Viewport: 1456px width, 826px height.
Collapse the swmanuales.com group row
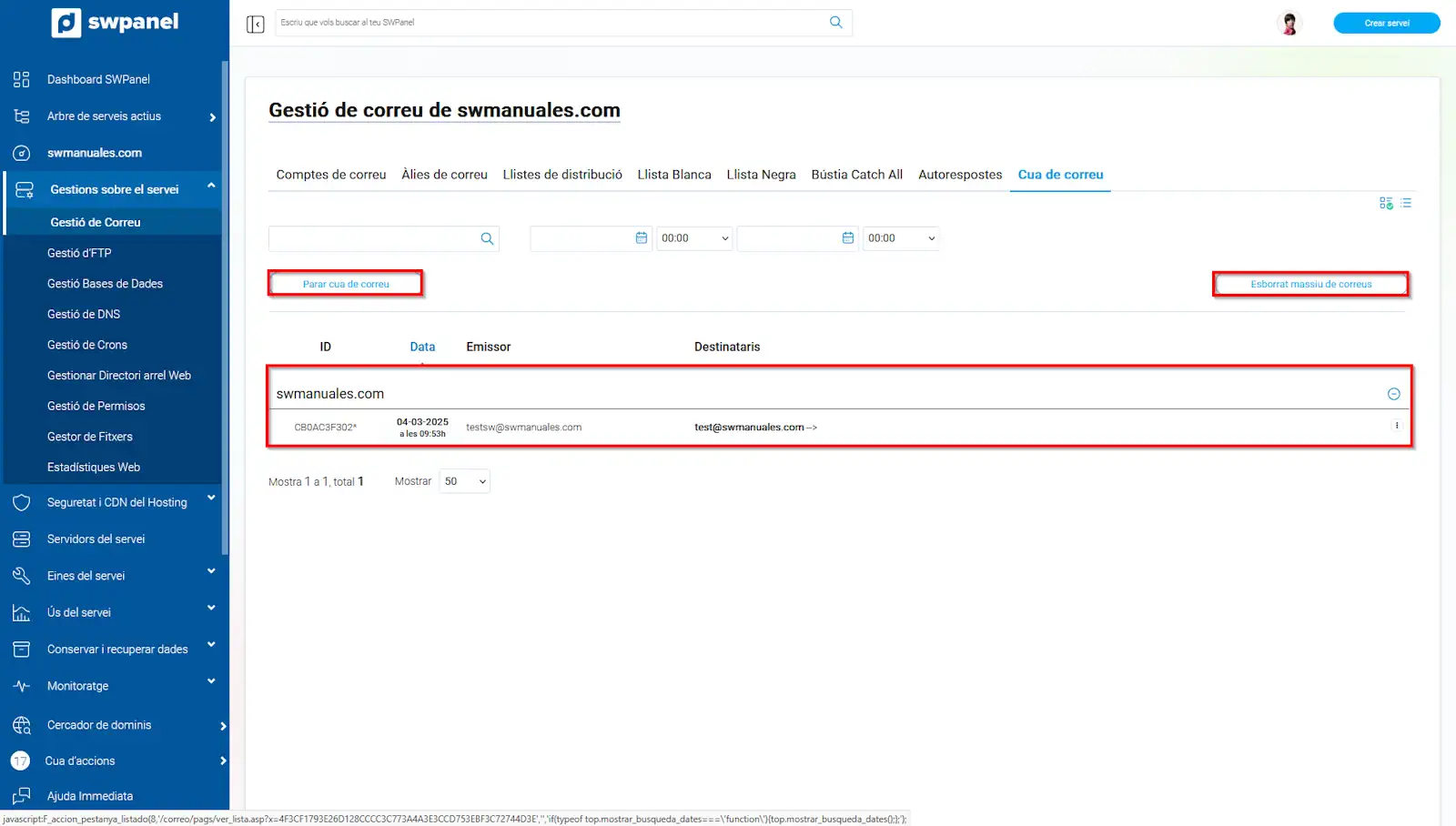1393,394
